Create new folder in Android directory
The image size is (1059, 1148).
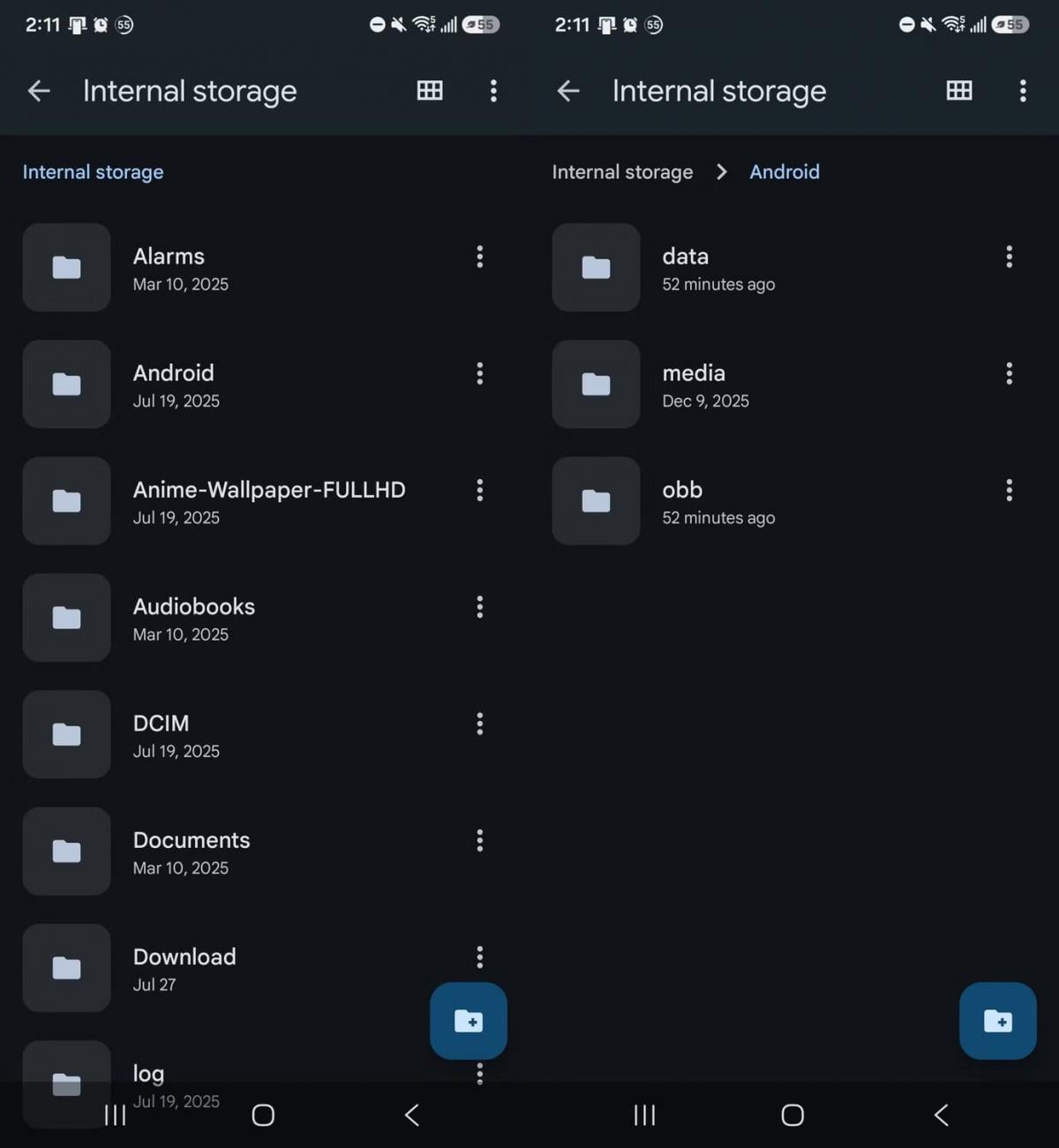(x=998, y=1021)
